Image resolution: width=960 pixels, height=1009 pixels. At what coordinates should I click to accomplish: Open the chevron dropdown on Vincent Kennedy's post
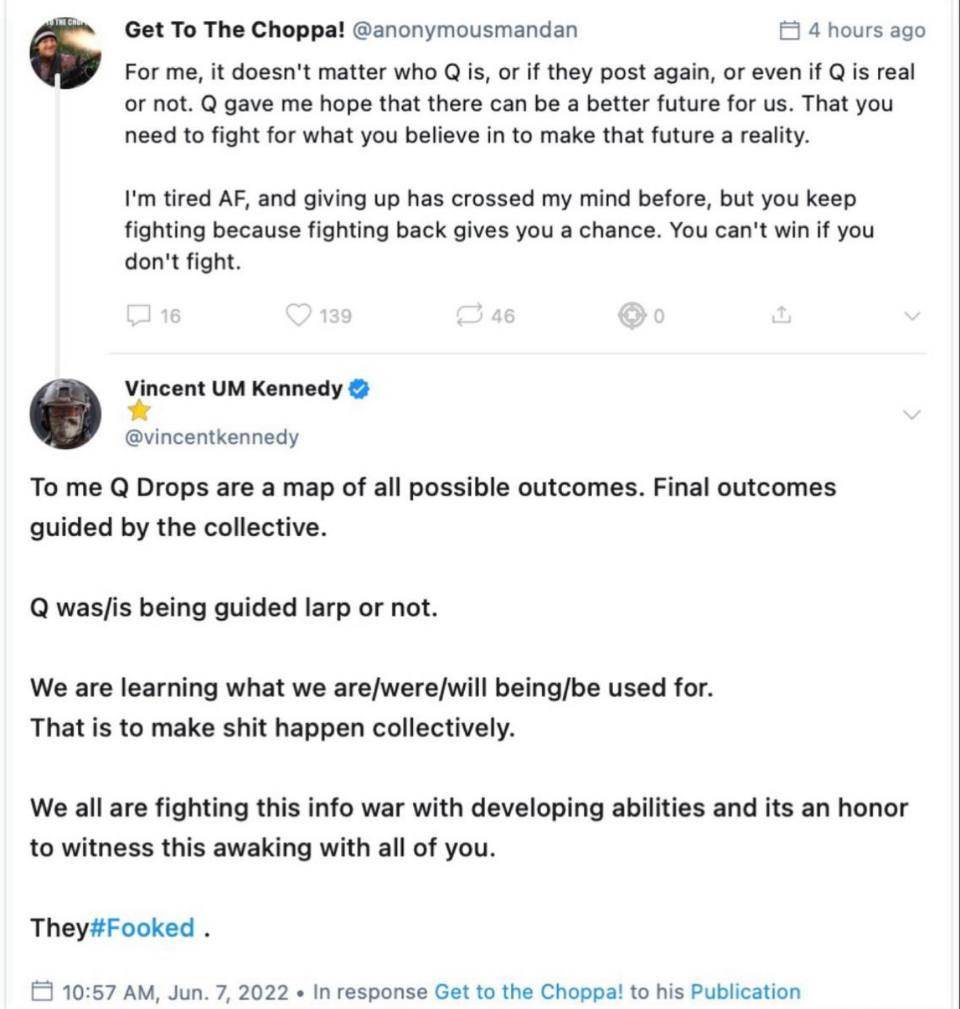(x=911, y=414)
